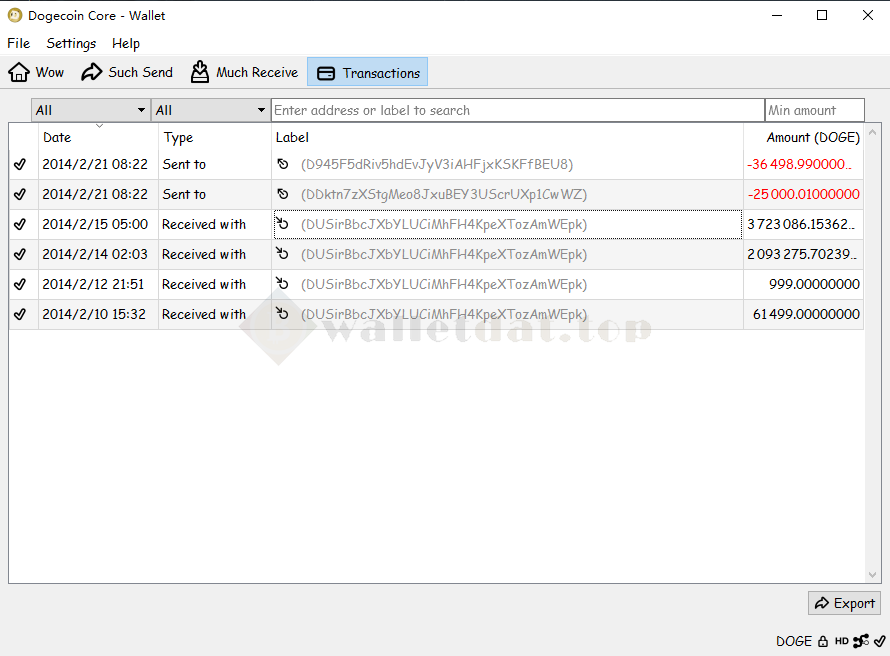Switch to the Transactions tab
The width and height of the screenshot is (890, 656).
point(368,72)
